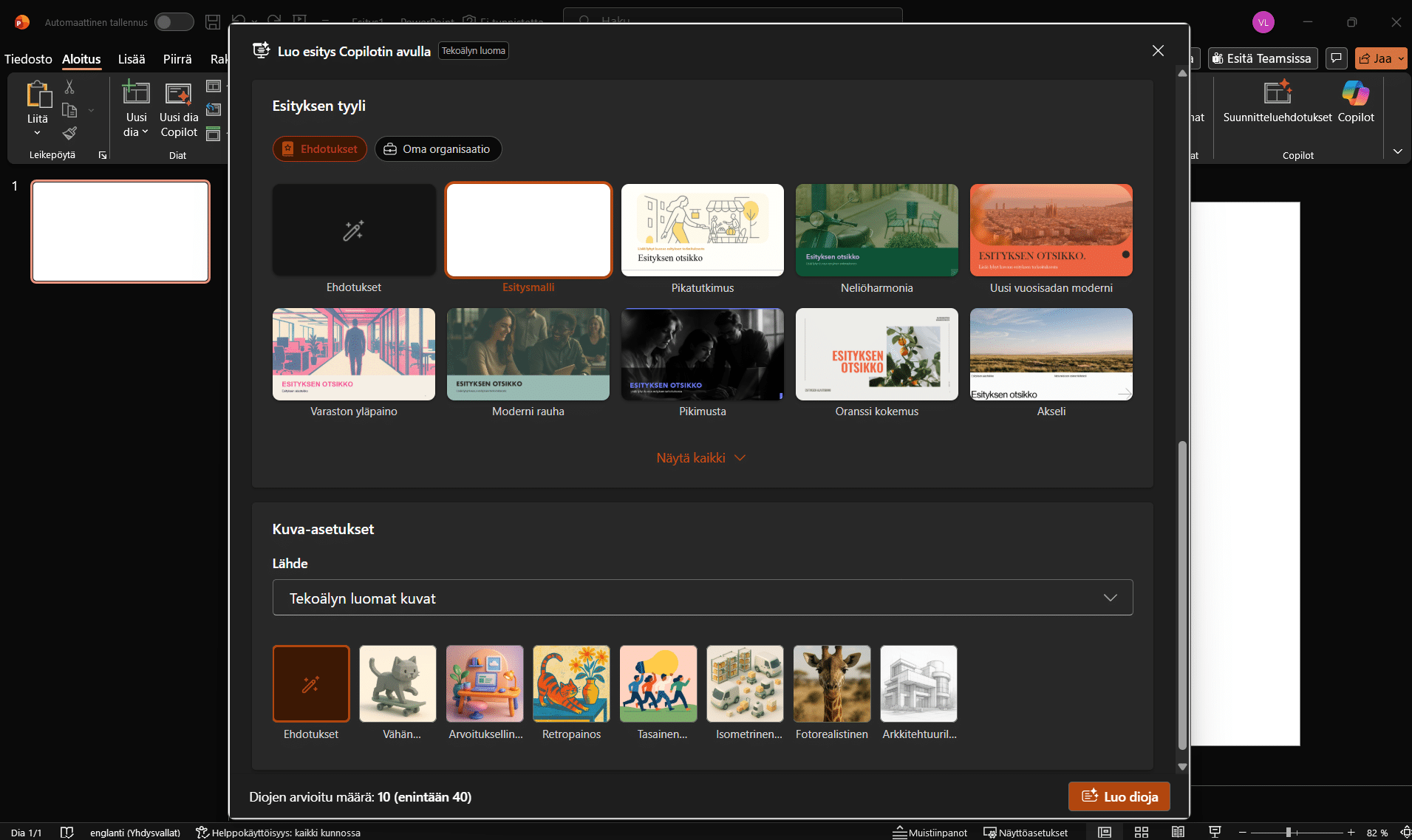Open the Jaa share dropdown arrow

(x=1401, y=58)
